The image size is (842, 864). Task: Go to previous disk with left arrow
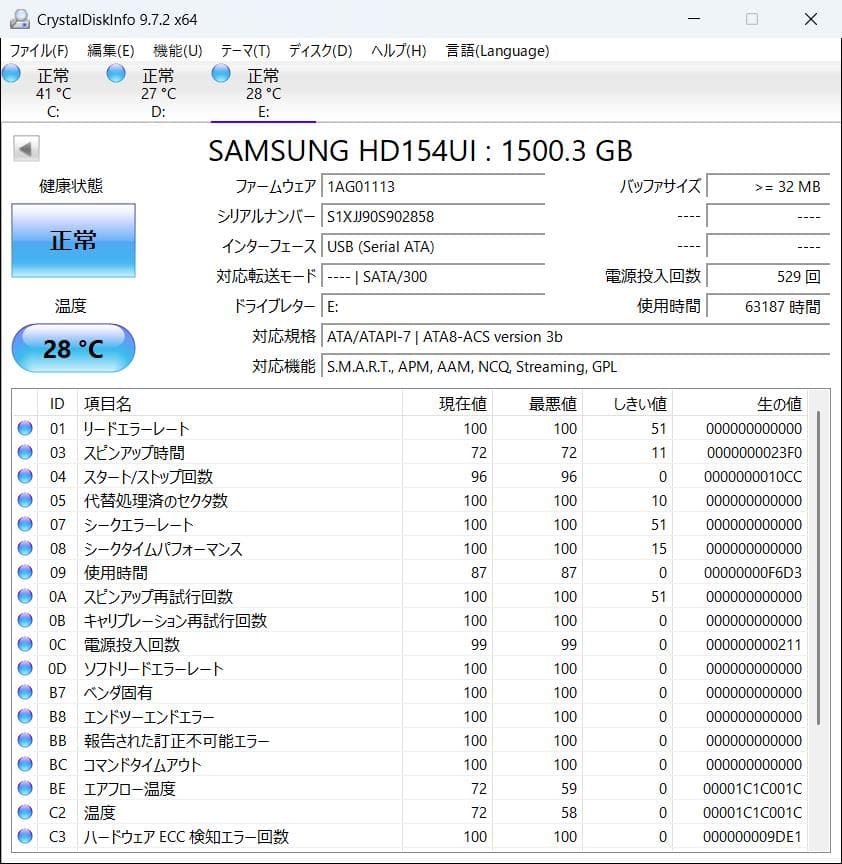26,149
